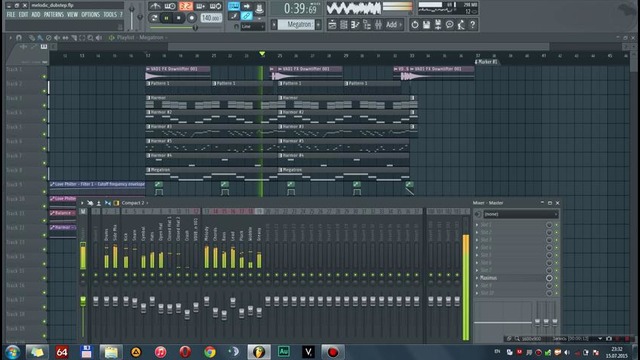Toggle the 3.2 recording countdown button
The width and height of the screenshot is (640, 360).
185,6
